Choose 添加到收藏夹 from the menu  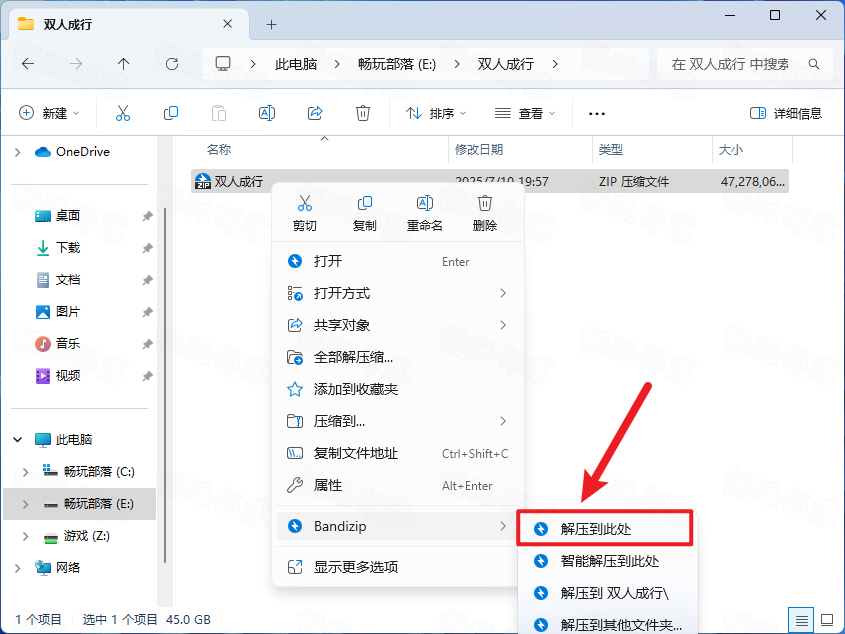(397, 389)
